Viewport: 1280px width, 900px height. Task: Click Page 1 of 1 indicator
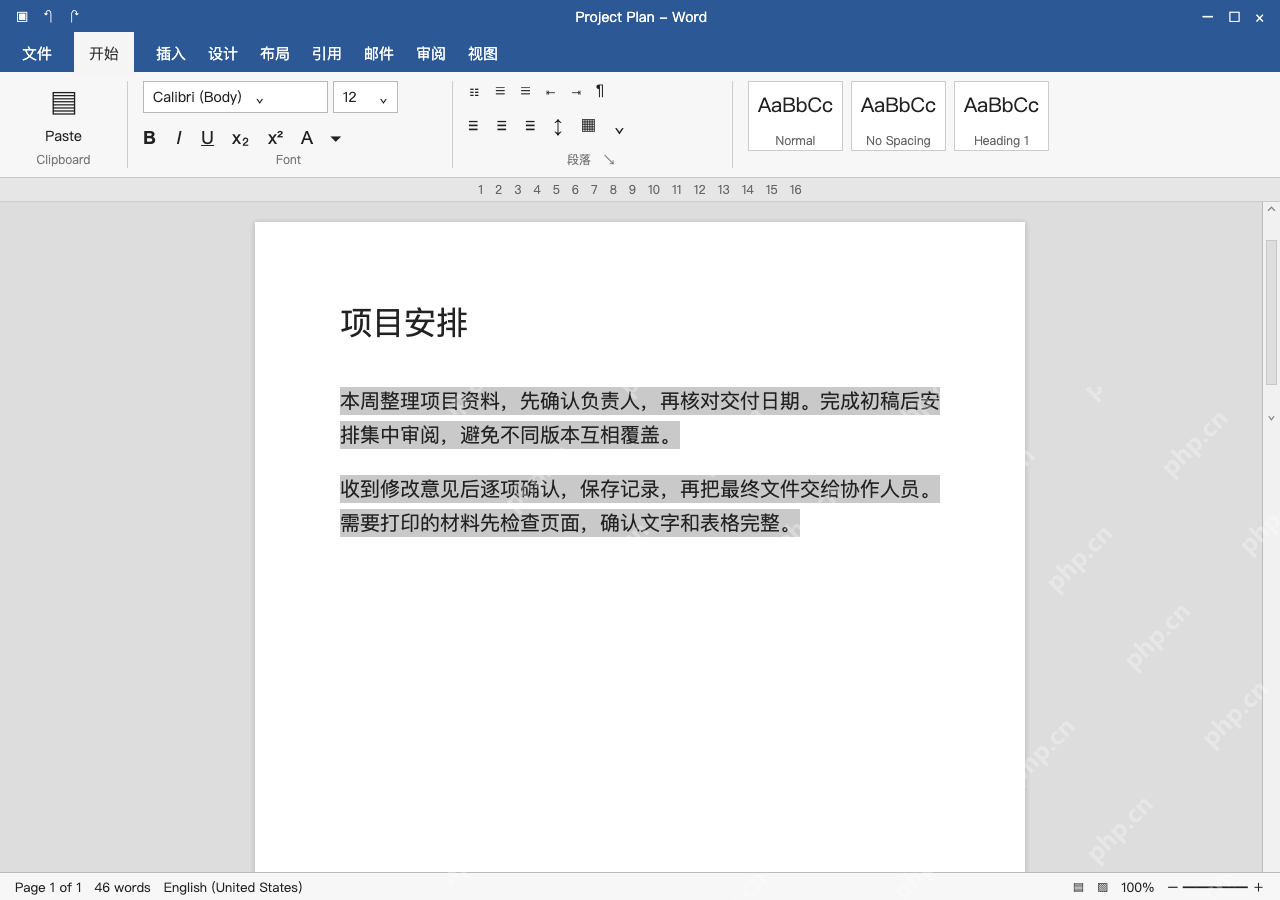(48, 887)
